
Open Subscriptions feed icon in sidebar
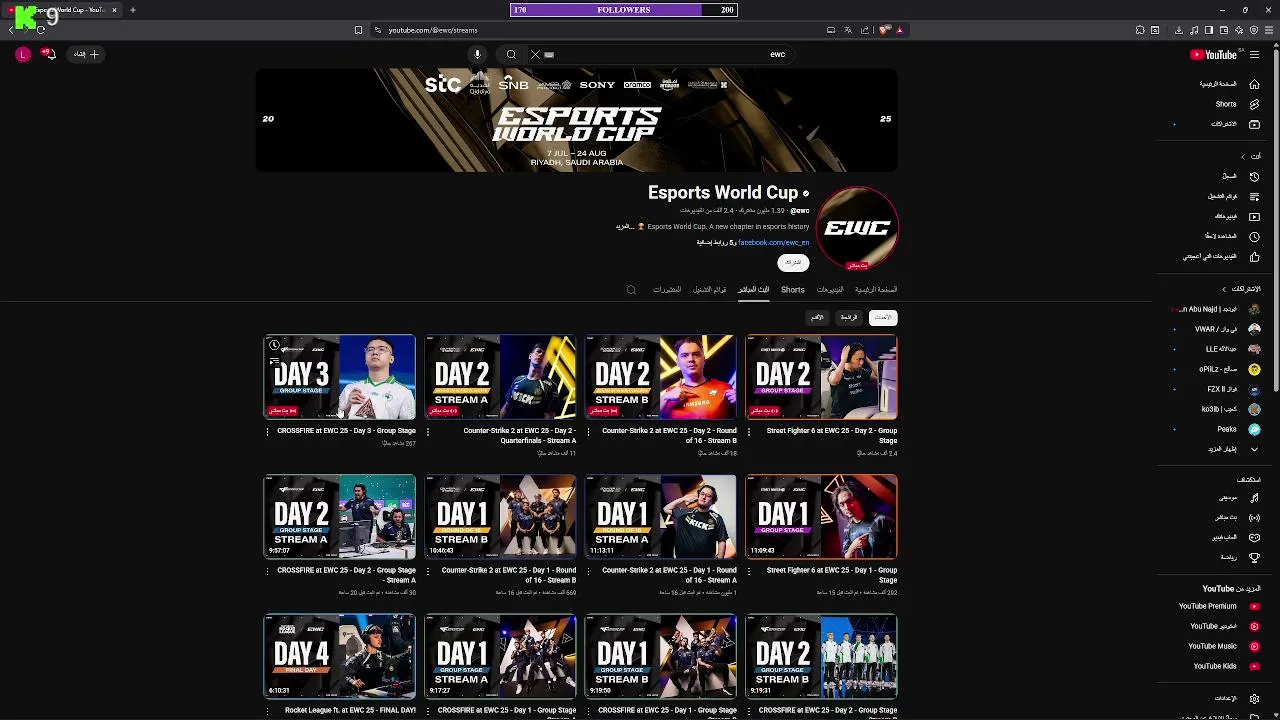pos(1254,124)
